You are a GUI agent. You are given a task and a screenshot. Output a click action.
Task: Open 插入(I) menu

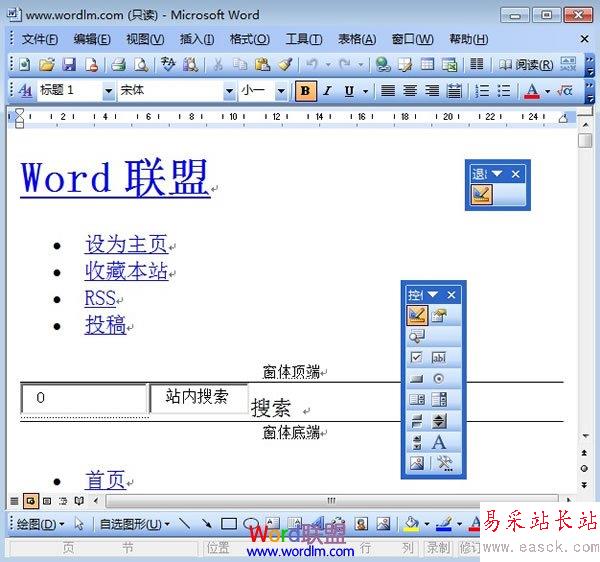pos(197,39)
